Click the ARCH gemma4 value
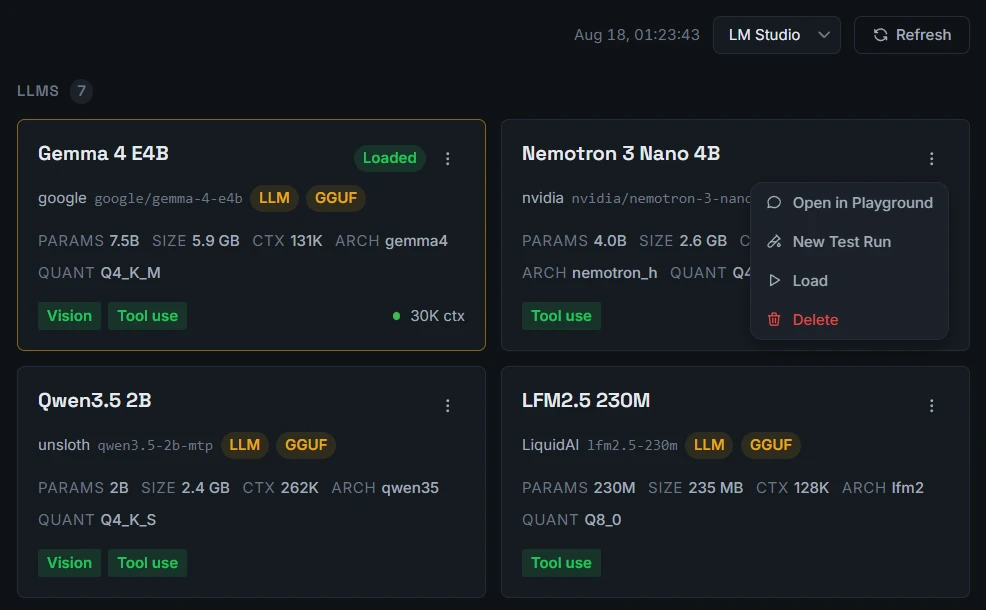986x610 pixels. pos(416,241)
